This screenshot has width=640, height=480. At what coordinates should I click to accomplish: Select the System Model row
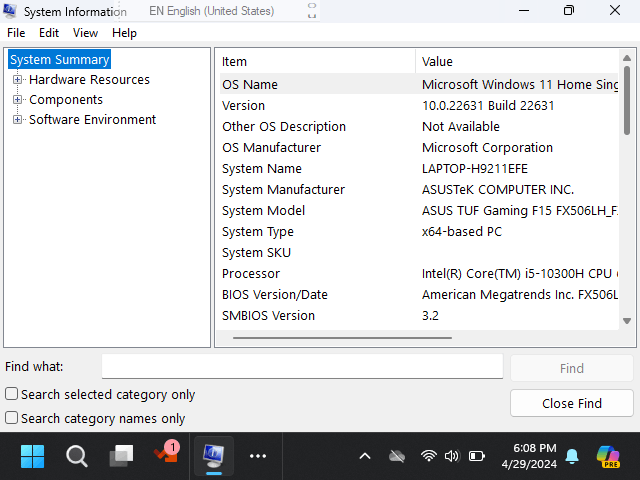(419, 211)
